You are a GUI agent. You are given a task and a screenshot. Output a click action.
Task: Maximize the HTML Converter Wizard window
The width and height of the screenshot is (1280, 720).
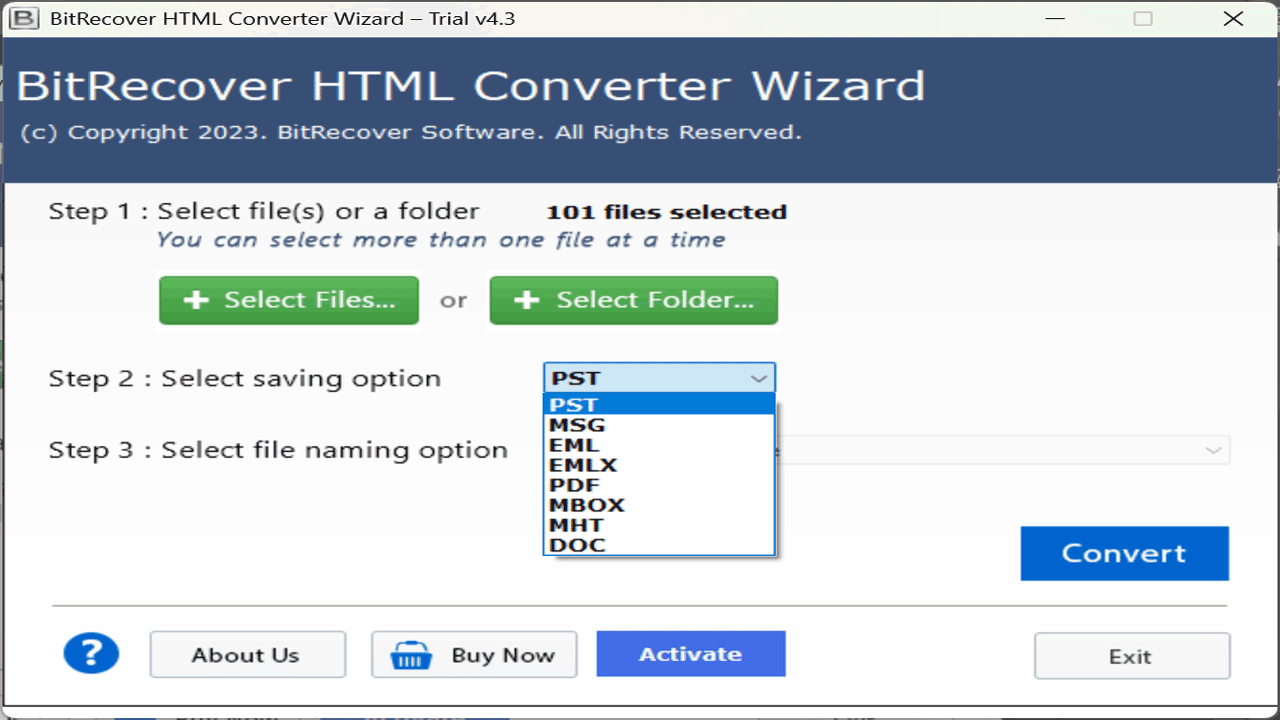[1143, 19]
